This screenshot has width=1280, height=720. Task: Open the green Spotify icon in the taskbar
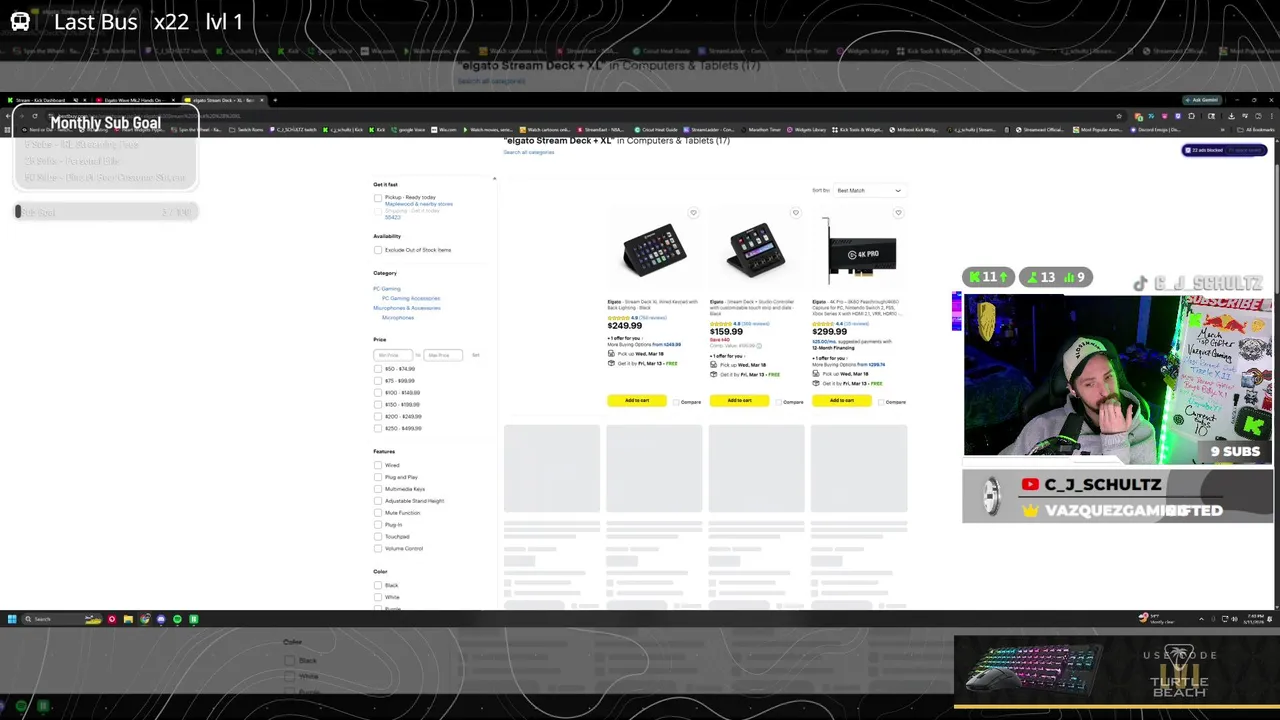(177, 619)
